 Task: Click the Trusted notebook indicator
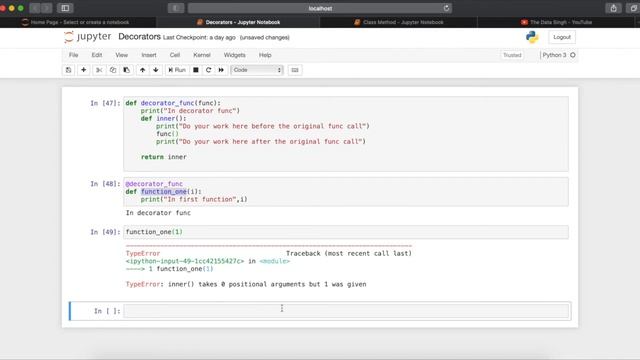coord(512,55)
